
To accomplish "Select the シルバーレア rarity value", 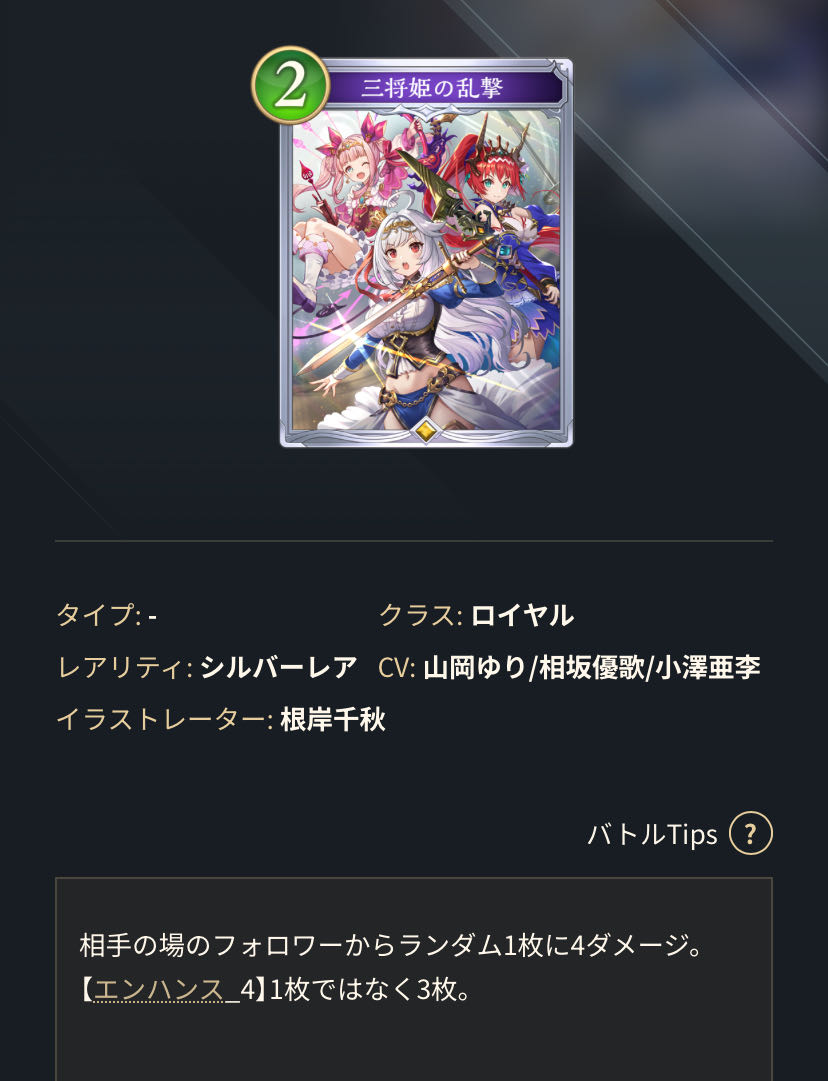I will point(279,667).
